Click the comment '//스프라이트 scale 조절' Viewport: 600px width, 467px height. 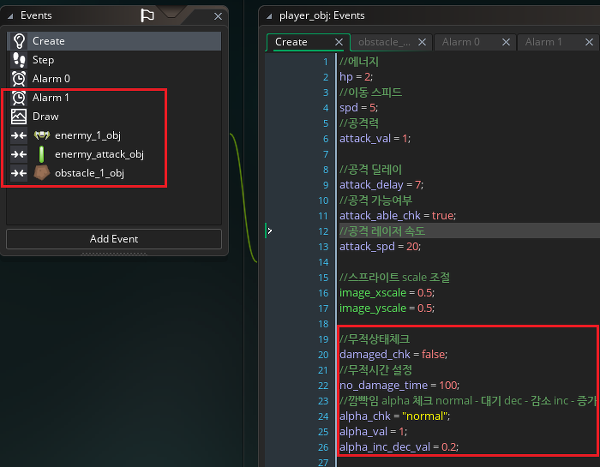click(x=395, y=277)
